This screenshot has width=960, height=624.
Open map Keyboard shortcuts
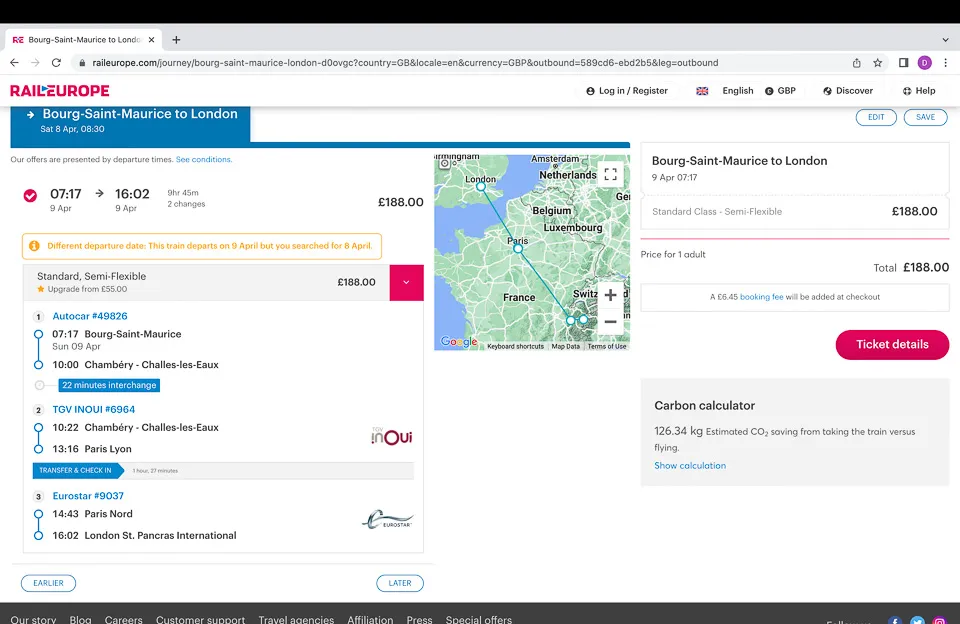pyautogui.click(x=516, y=347)
